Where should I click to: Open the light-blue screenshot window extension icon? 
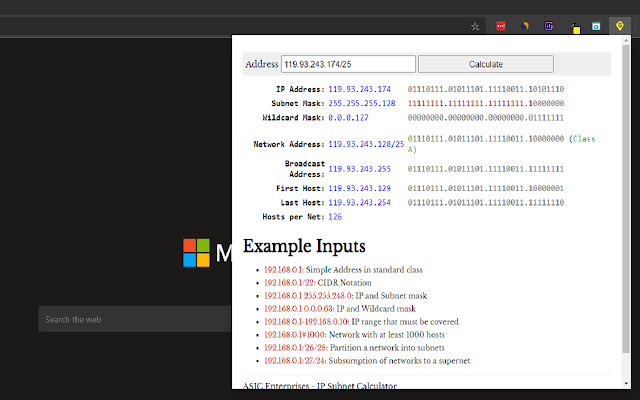coord(596,27)
